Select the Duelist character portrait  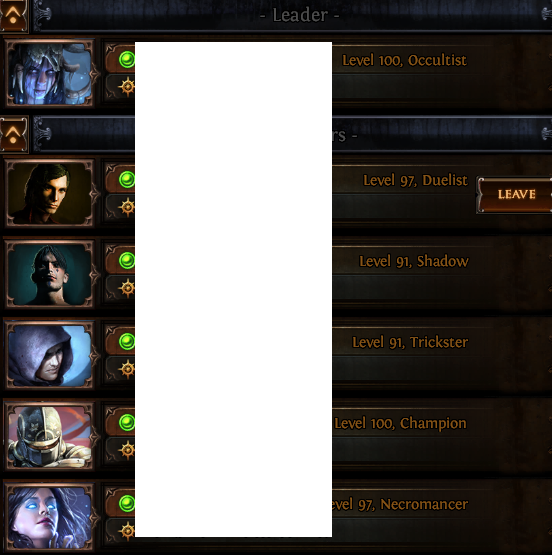(50, 194)
